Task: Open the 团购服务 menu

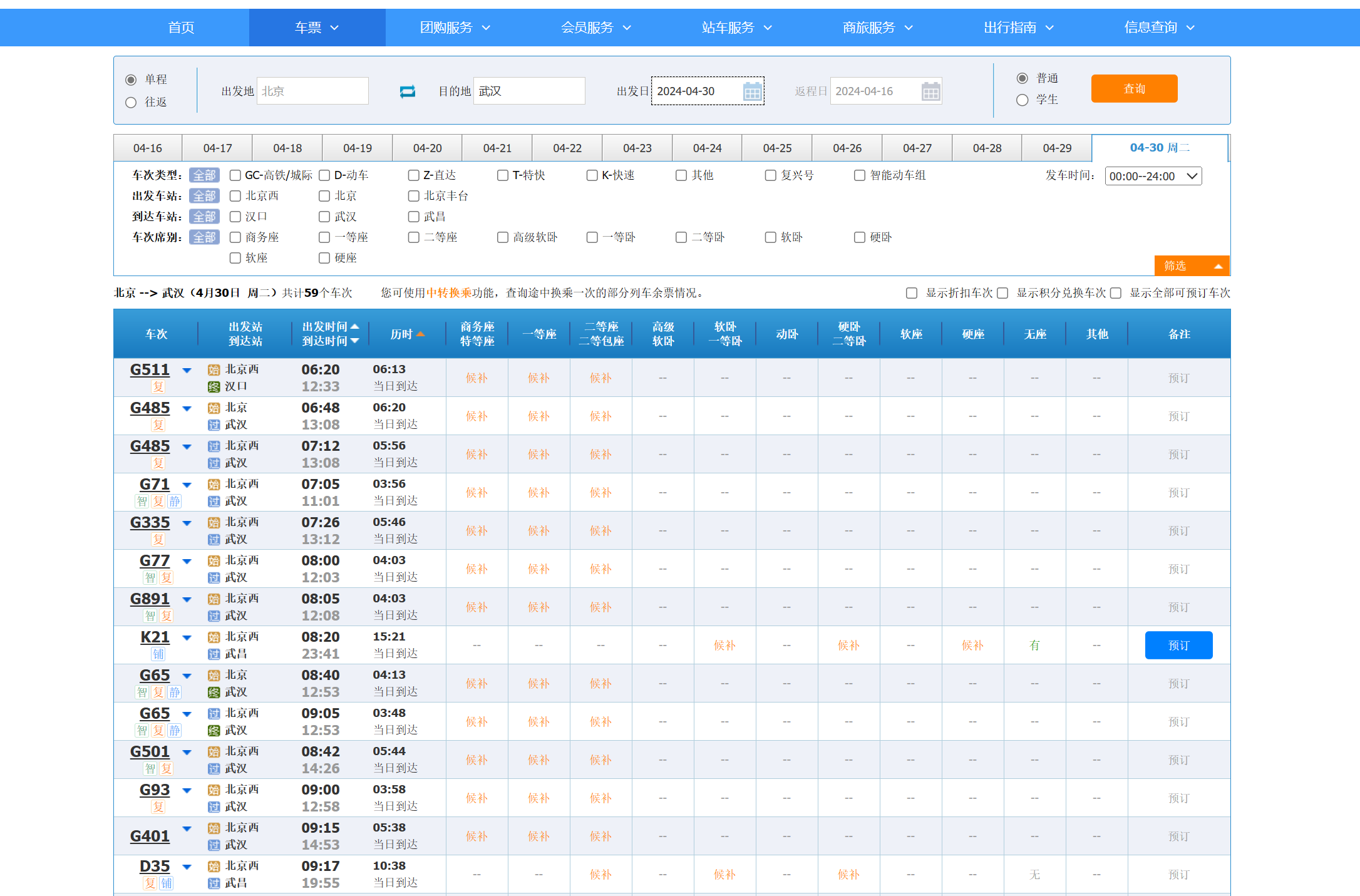Action: click(x=455, y=28)
